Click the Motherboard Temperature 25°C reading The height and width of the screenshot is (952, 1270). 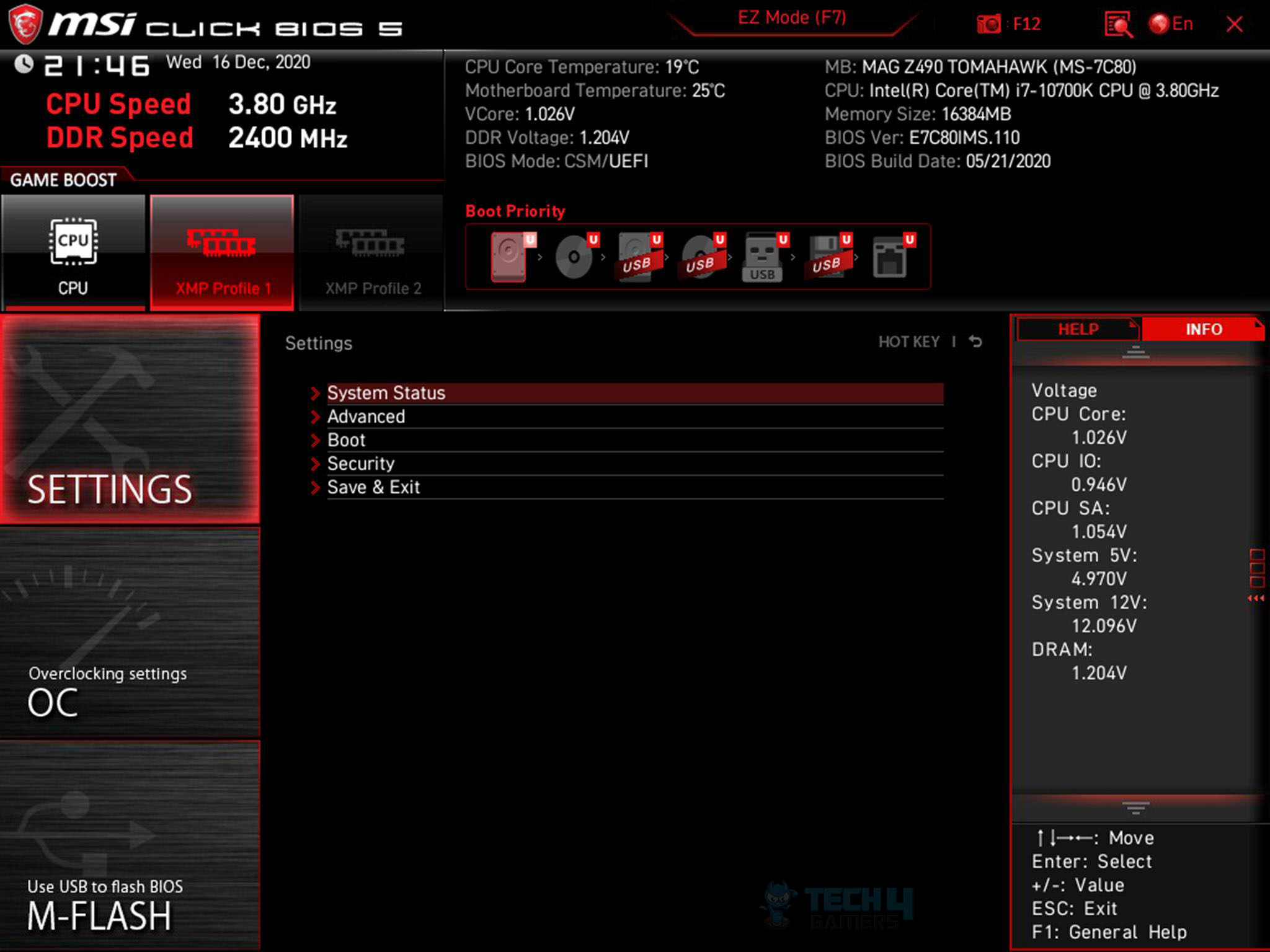[x=595, y=90]
